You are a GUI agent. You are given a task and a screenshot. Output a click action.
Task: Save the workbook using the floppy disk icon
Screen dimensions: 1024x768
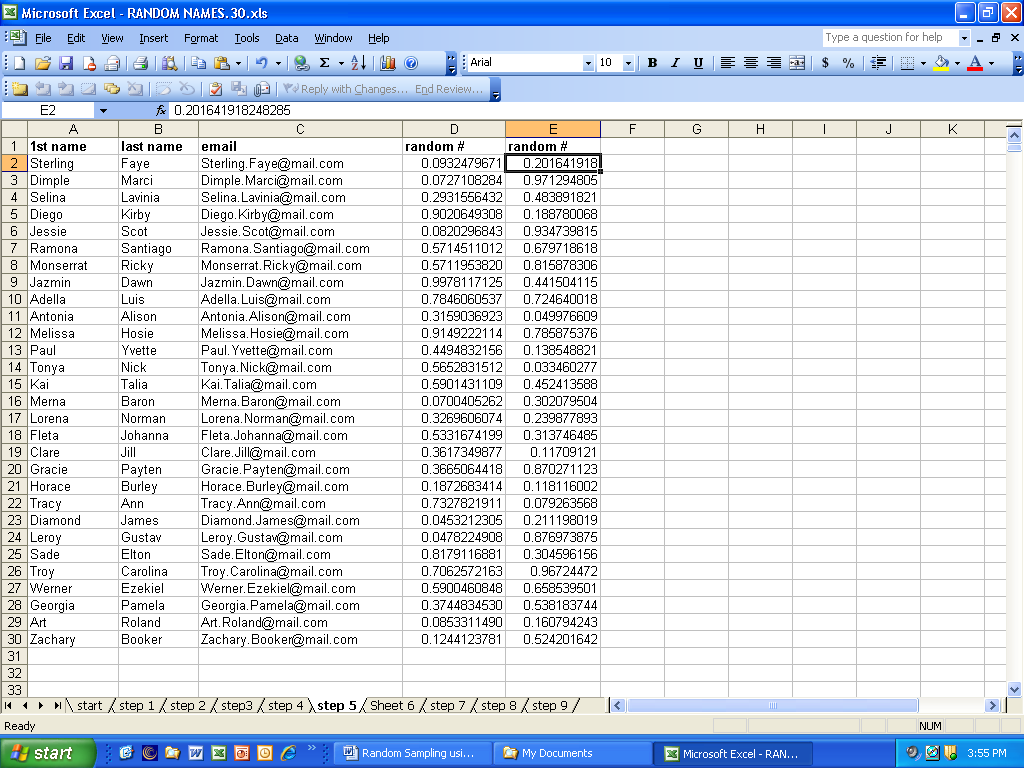point(66,63)
